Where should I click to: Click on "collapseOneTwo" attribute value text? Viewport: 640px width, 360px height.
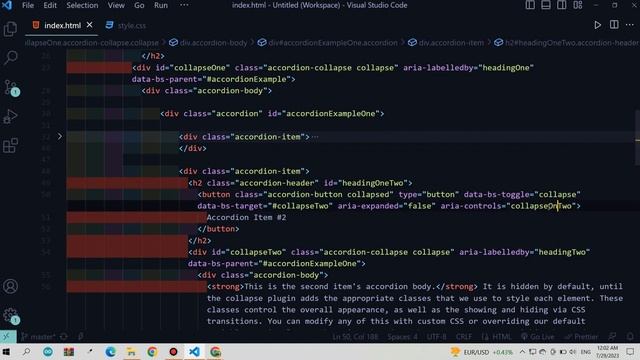[x=541, y=206]
